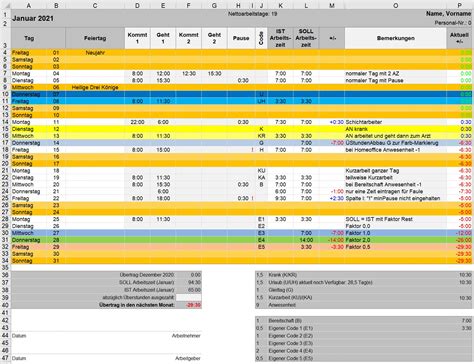Click the 'Gleittag (G)' legend row
The height and width of the screenshot is (364, 474).
pos(364,290)
